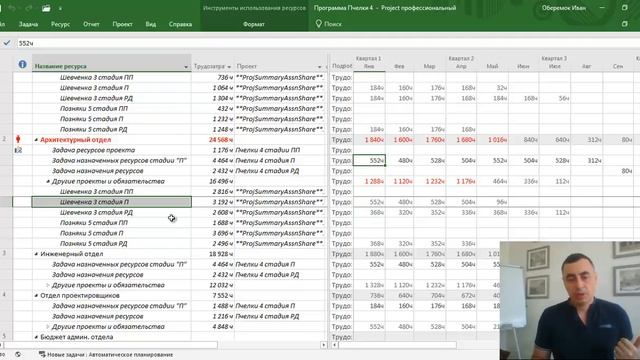This screenshot has width=640, height=360.
Task: Open the Задача ribbon tab
Action: 28,24
